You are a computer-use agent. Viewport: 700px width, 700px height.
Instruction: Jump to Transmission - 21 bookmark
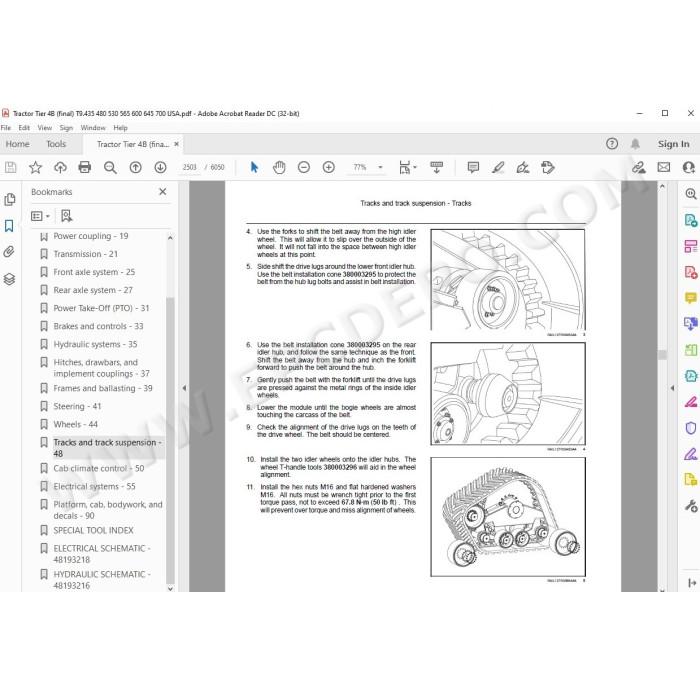pos(86,254)
